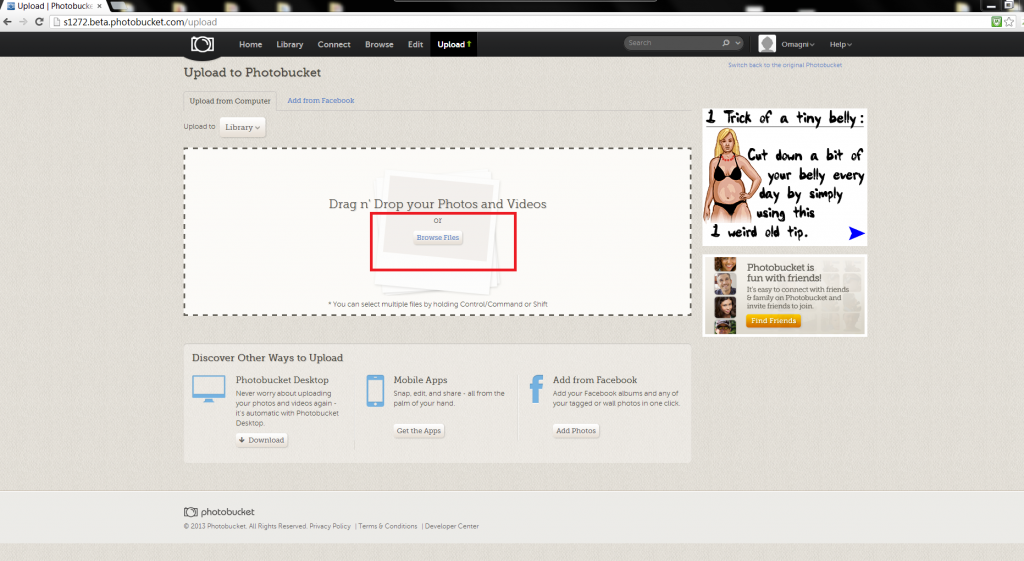Screen dimensions: 1024x561
Task: Click the browser address bar URL
Action: [140, 22]
